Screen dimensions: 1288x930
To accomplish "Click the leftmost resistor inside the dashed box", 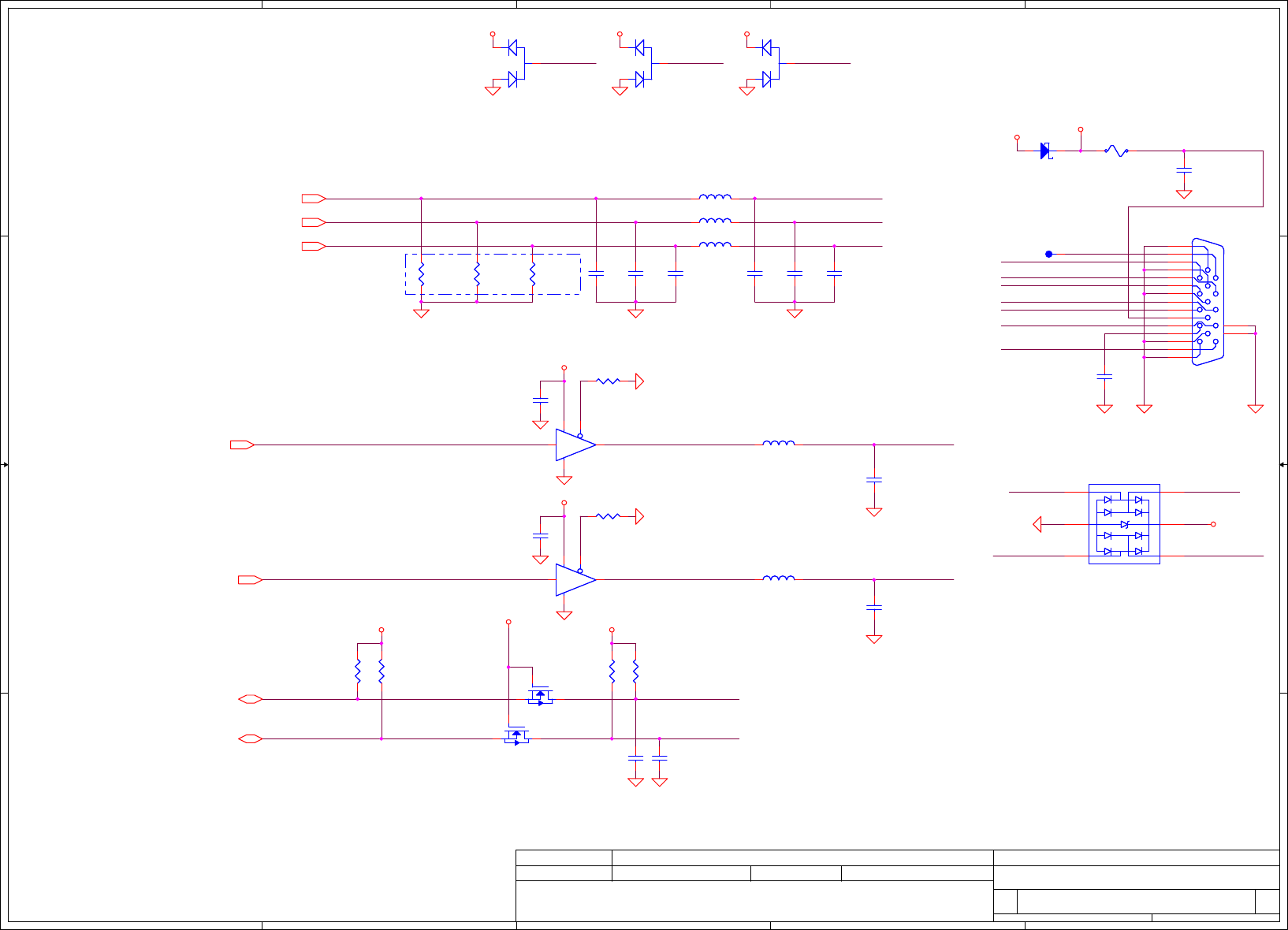I will click(422, 274).
